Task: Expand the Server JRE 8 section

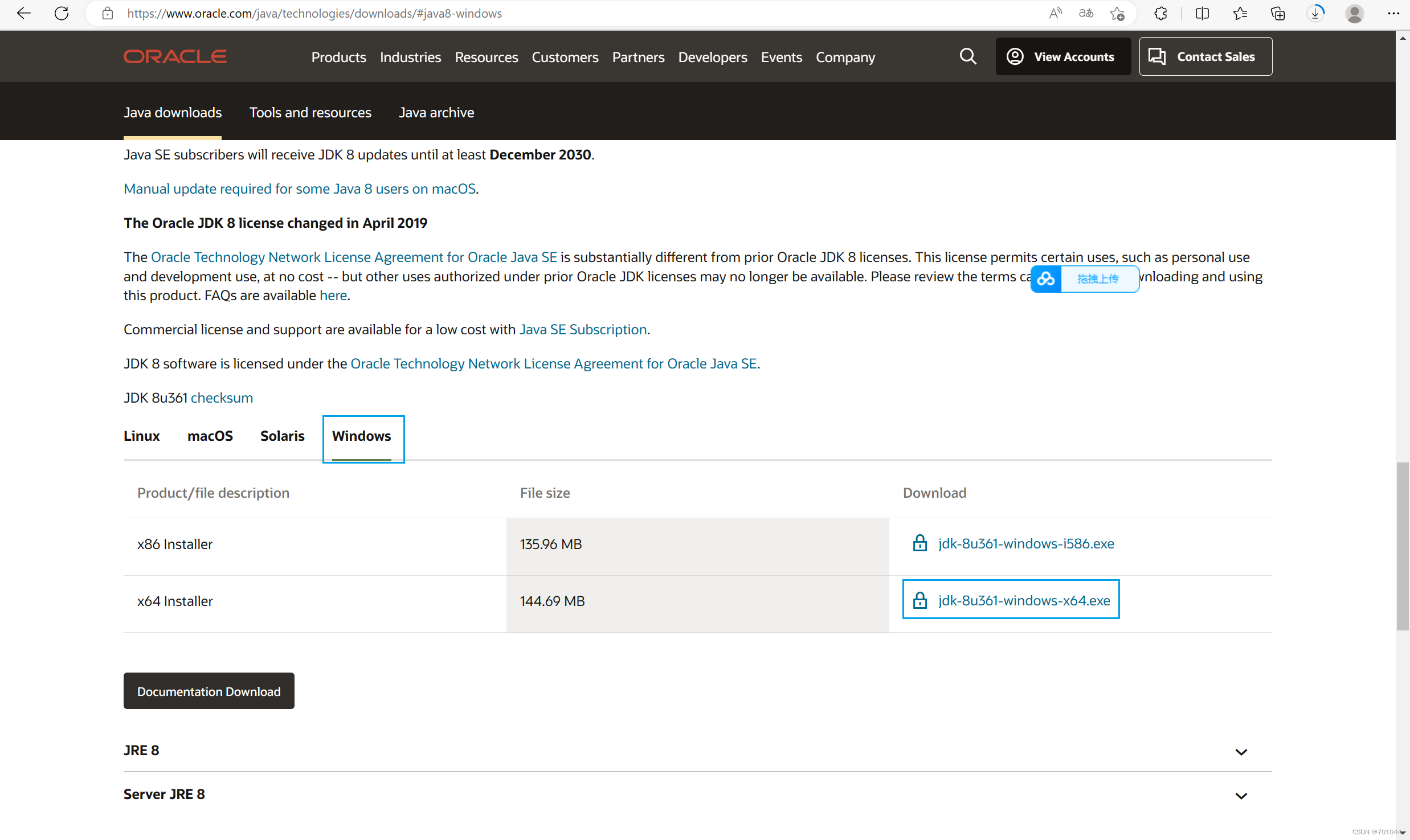Action: click(x=697, y=794)
